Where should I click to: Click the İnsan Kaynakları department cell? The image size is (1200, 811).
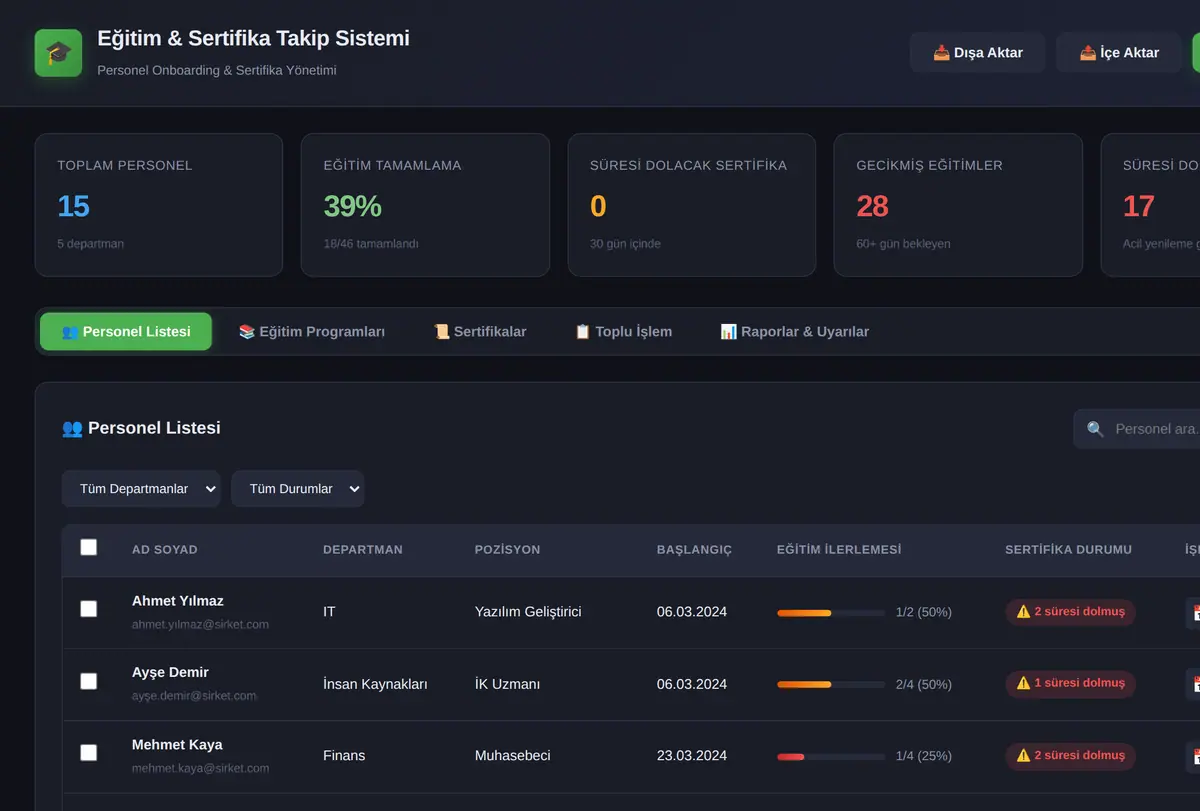[375, 684]
